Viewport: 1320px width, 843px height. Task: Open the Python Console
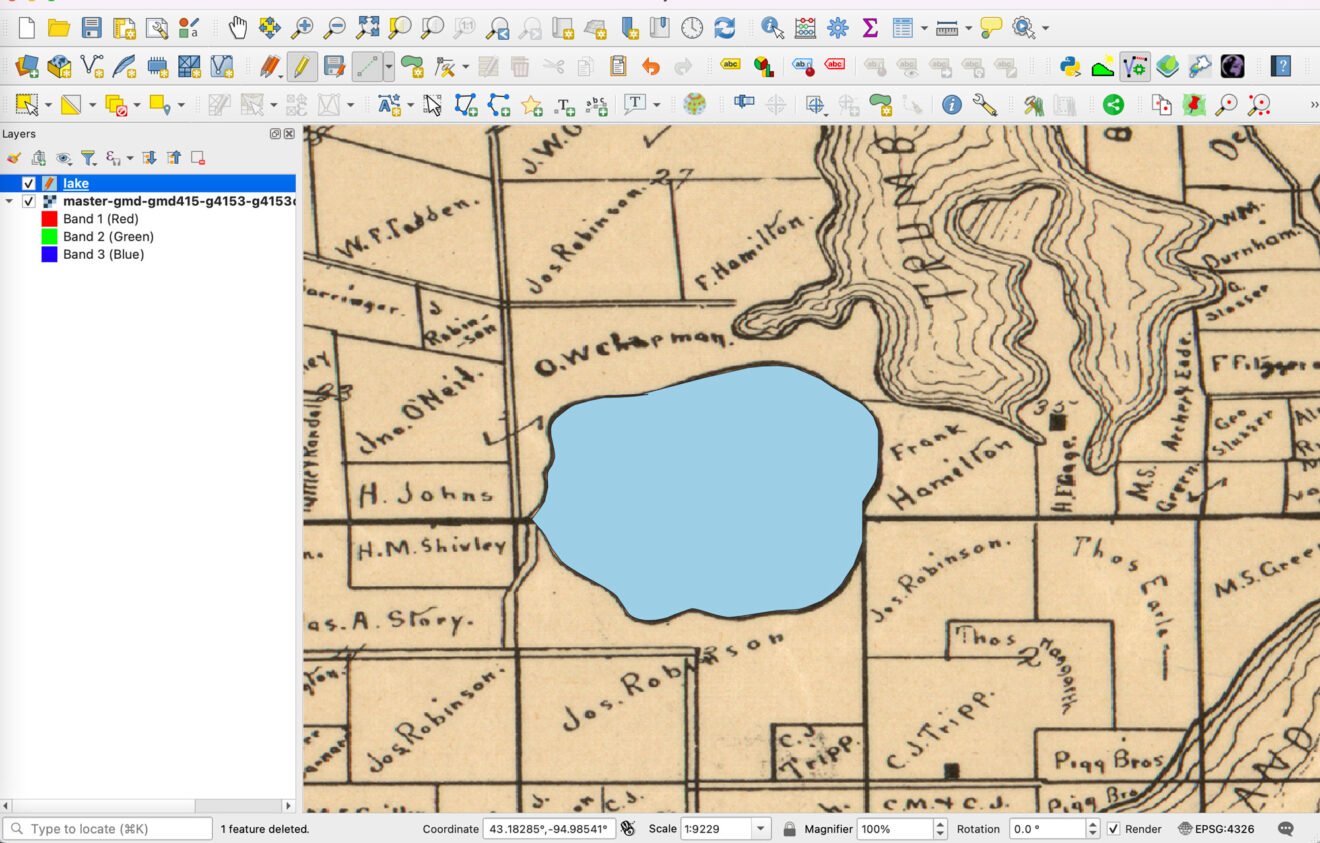point(1069,66)
